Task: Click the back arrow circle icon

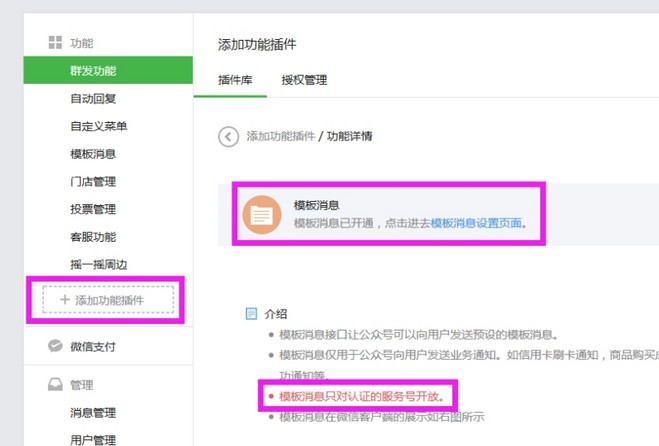Action: pyautogui.click(x=228, y=137)
